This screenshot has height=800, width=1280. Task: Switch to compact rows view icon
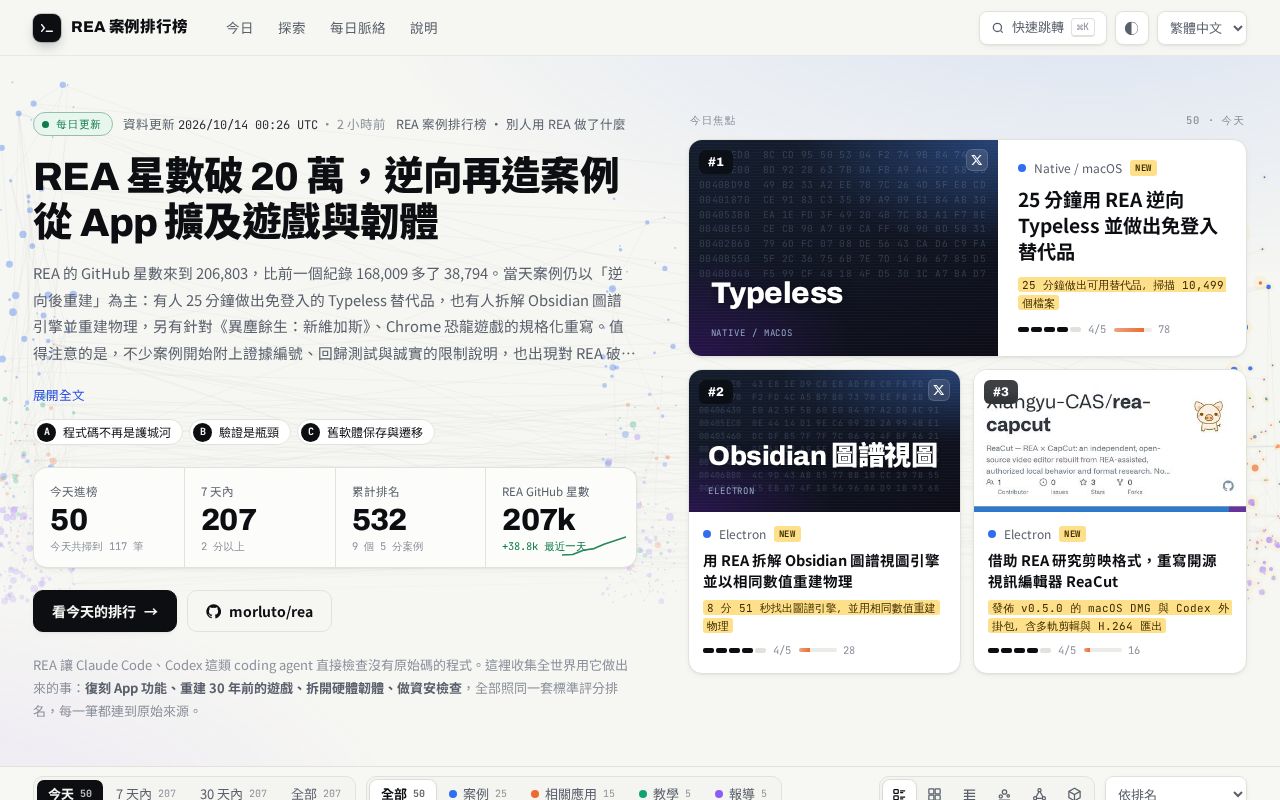(x=969, y=794)
